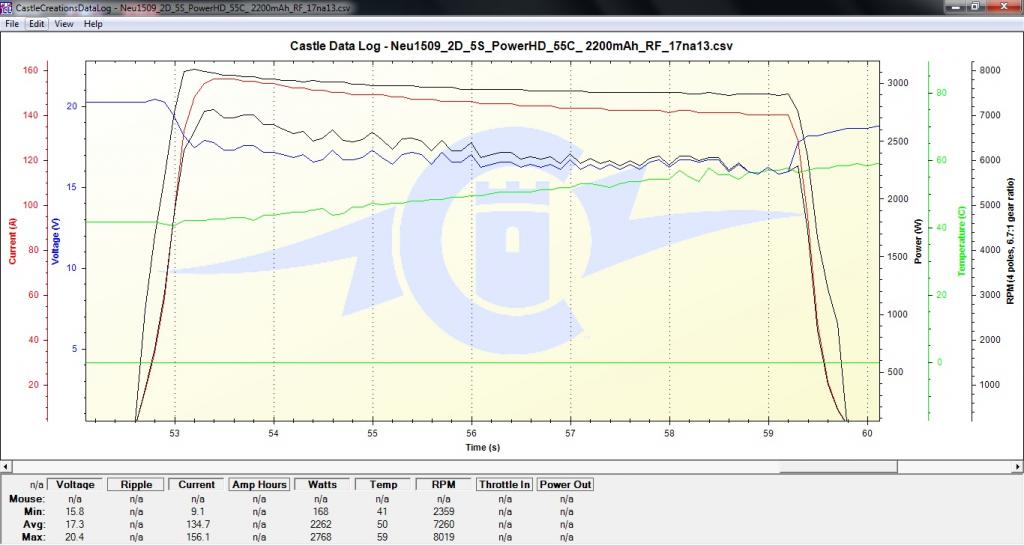This screenshot has width=1024, height=545.
Task: Toggle the Amp Hours column button
Action: click(258, 485)
